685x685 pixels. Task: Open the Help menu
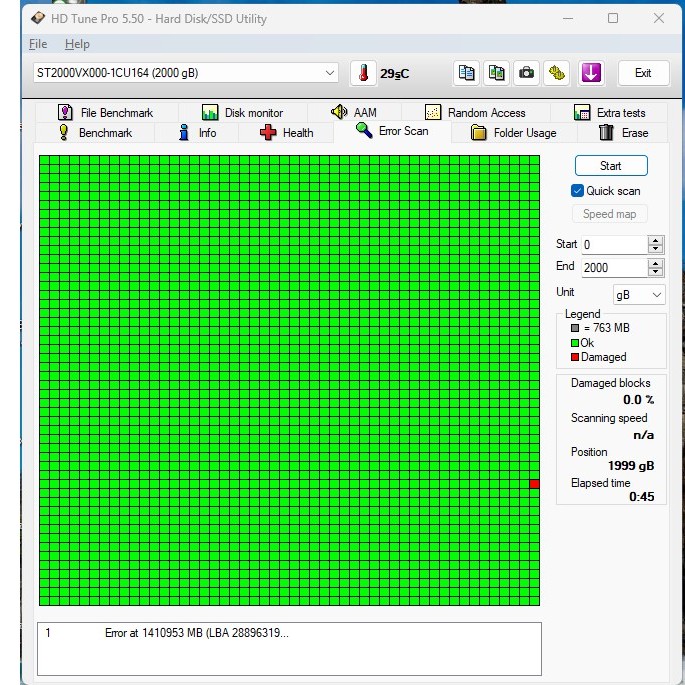(77, 44)
